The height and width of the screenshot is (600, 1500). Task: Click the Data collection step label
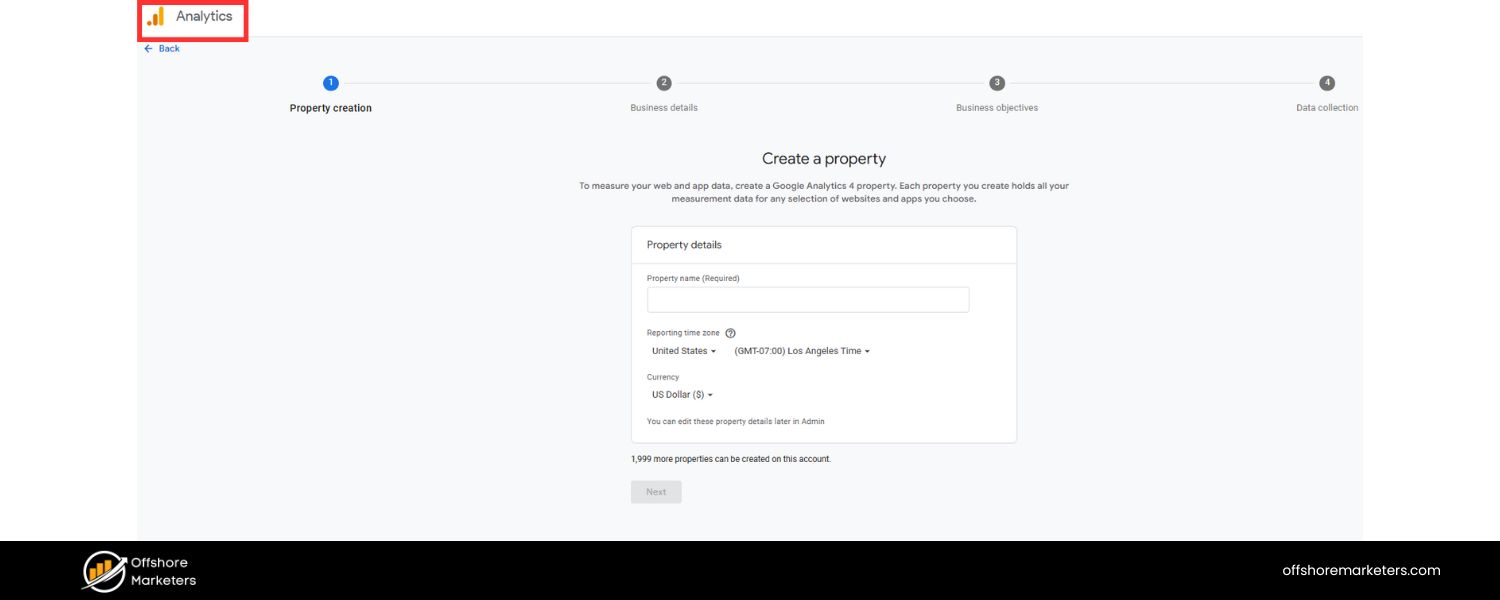pos(1327,107)
